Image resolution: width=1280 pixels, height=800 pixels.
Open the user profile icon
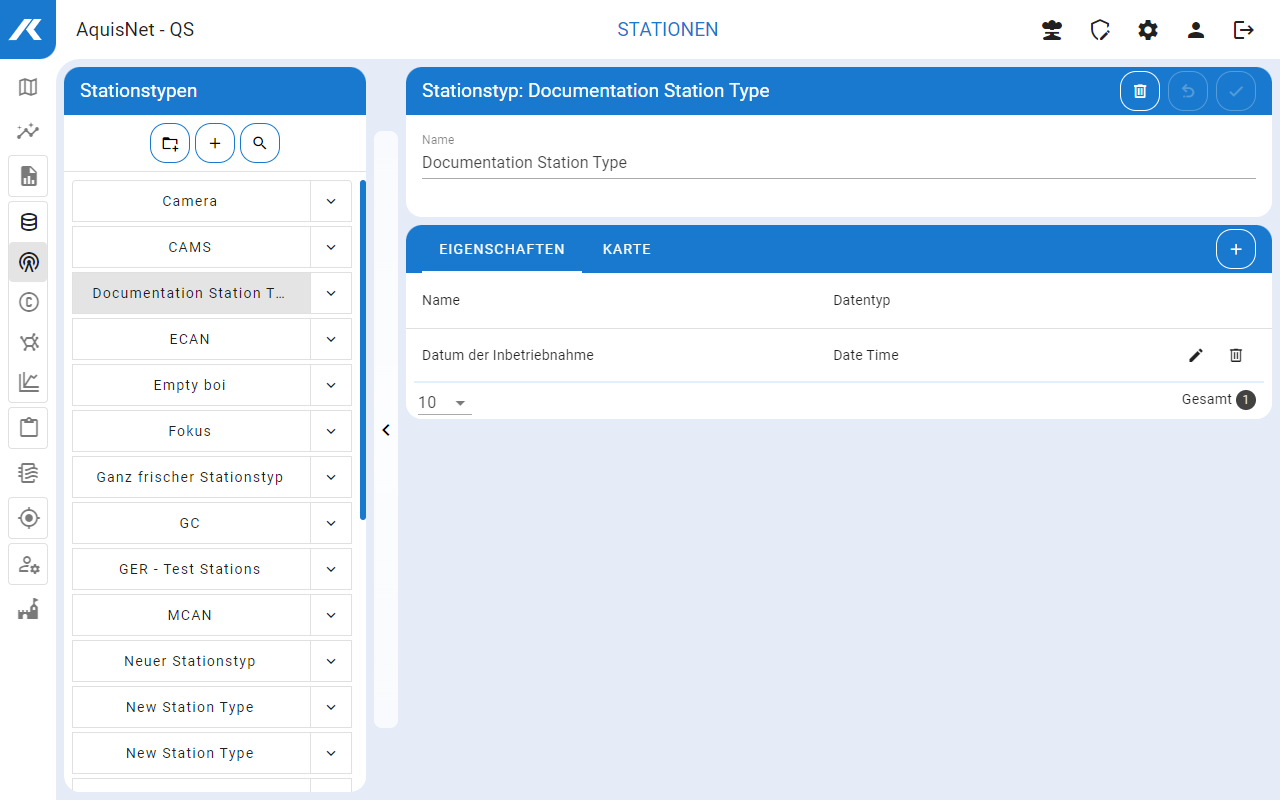click(x=1196, y=30)
